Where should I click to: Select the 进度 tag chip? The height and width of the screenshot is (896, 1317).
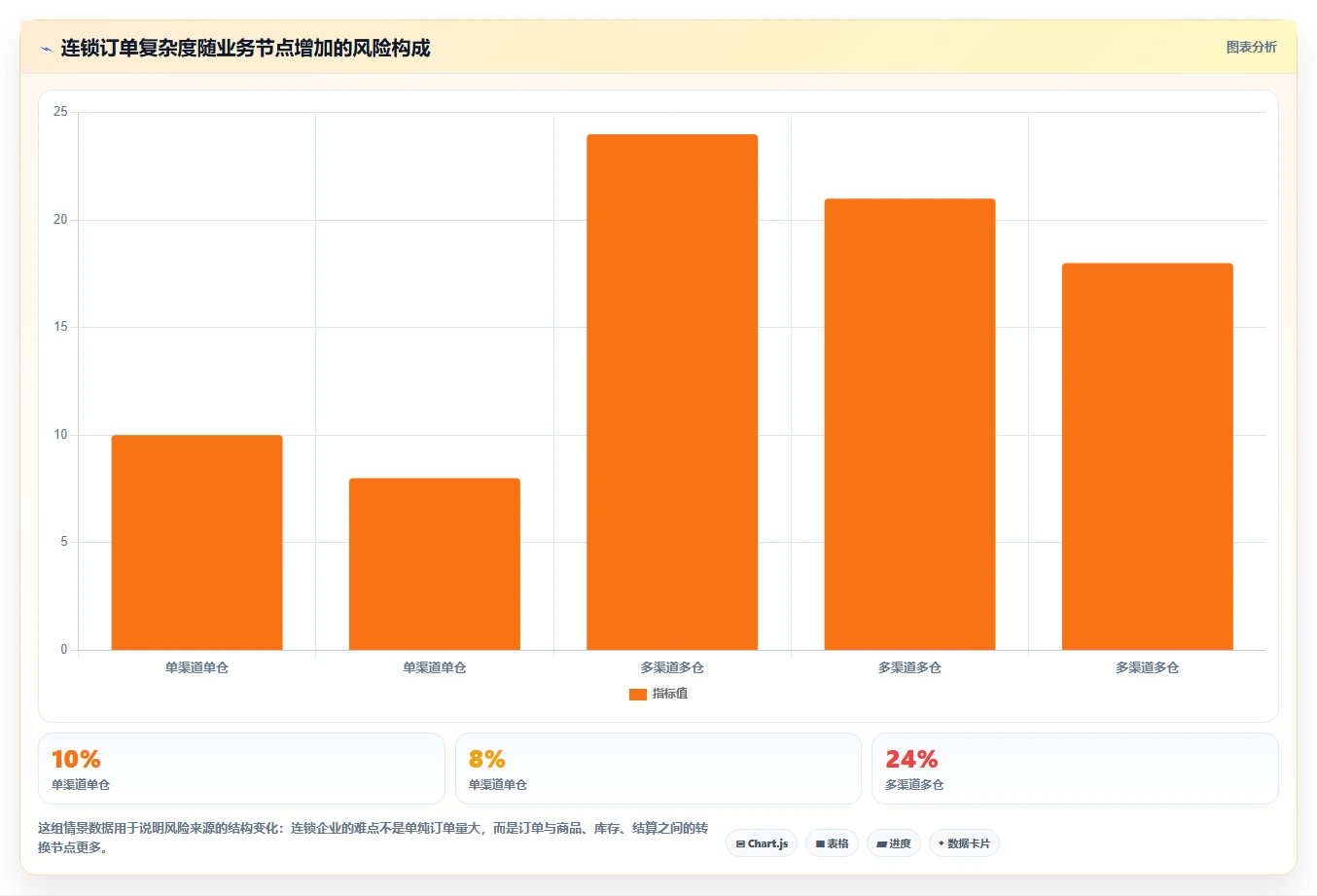click(x=894, y=843)
